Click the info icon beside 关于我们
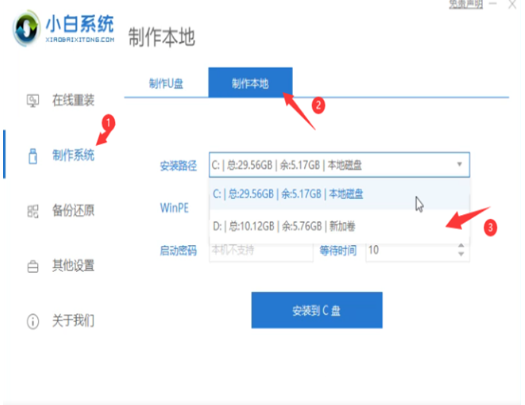525x405 pixels. 33,321
